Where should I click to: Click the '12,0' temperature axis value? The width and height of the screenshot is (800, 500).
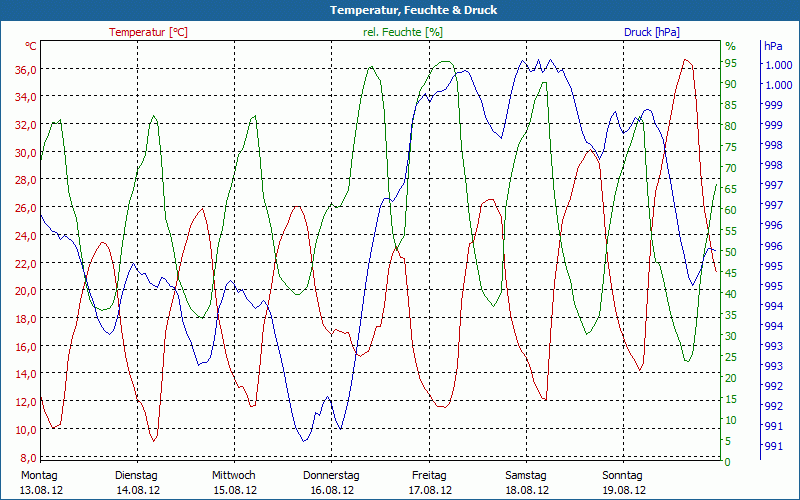coord(26,402)
